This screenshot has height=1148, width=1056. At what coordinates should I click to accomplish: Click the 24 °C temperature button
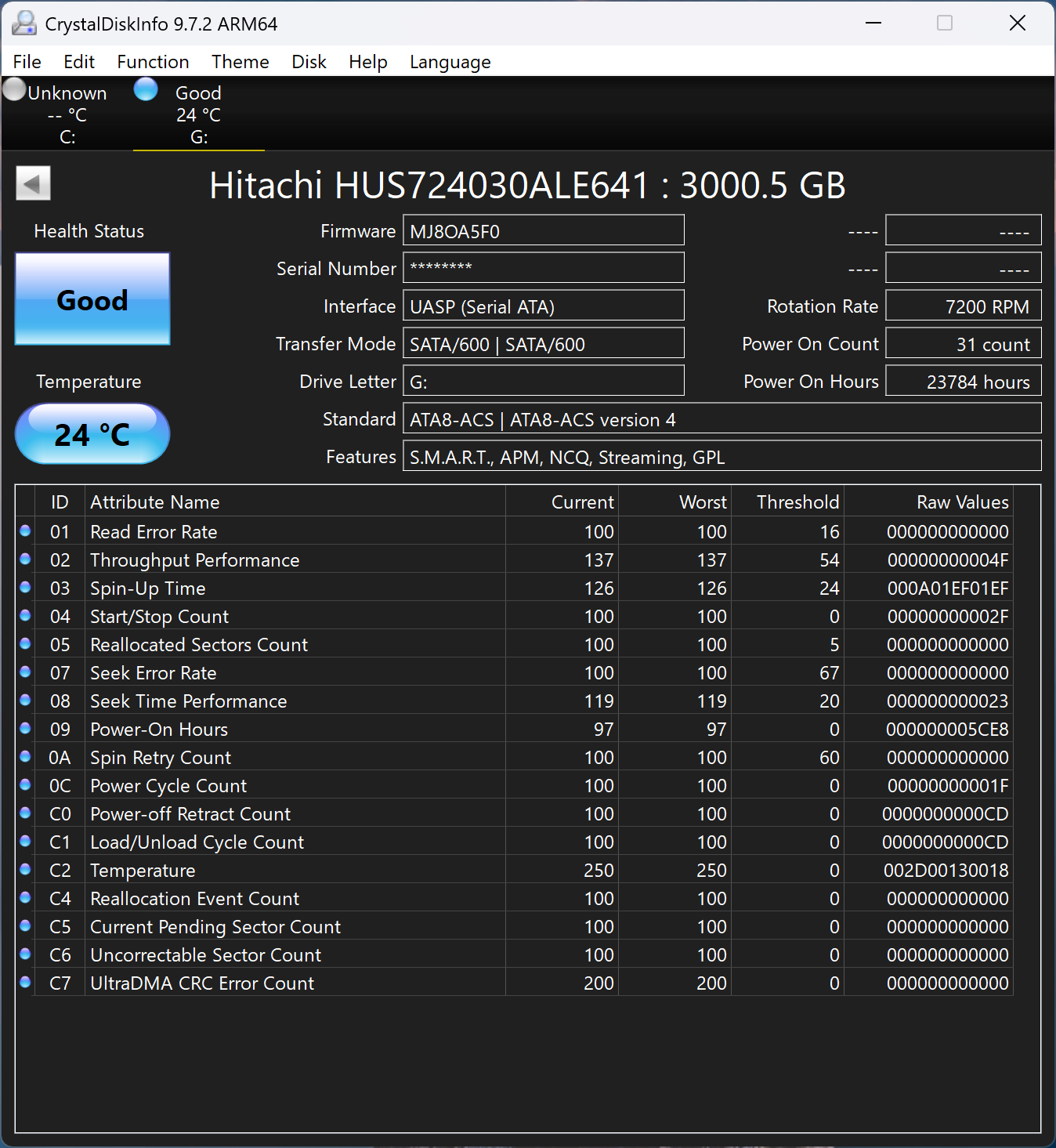(92, 434)
